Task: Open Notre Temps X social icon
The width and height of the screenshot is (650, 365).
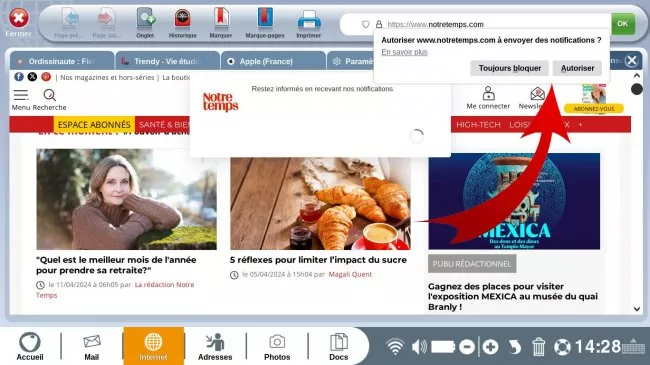Action: 32,77
